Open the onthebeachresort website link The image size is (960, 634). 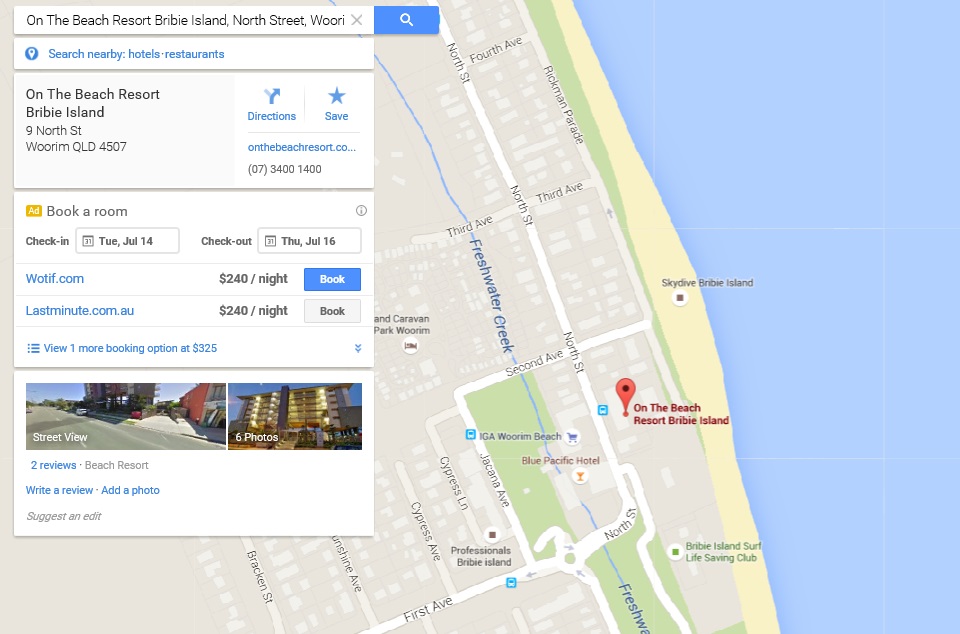(x=302, y=147)
